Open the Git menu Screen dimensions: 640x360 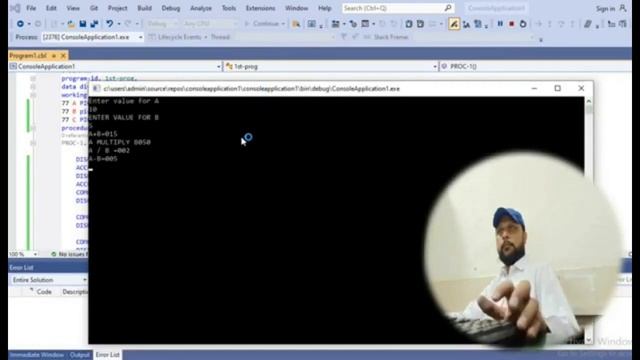point(94,8)
